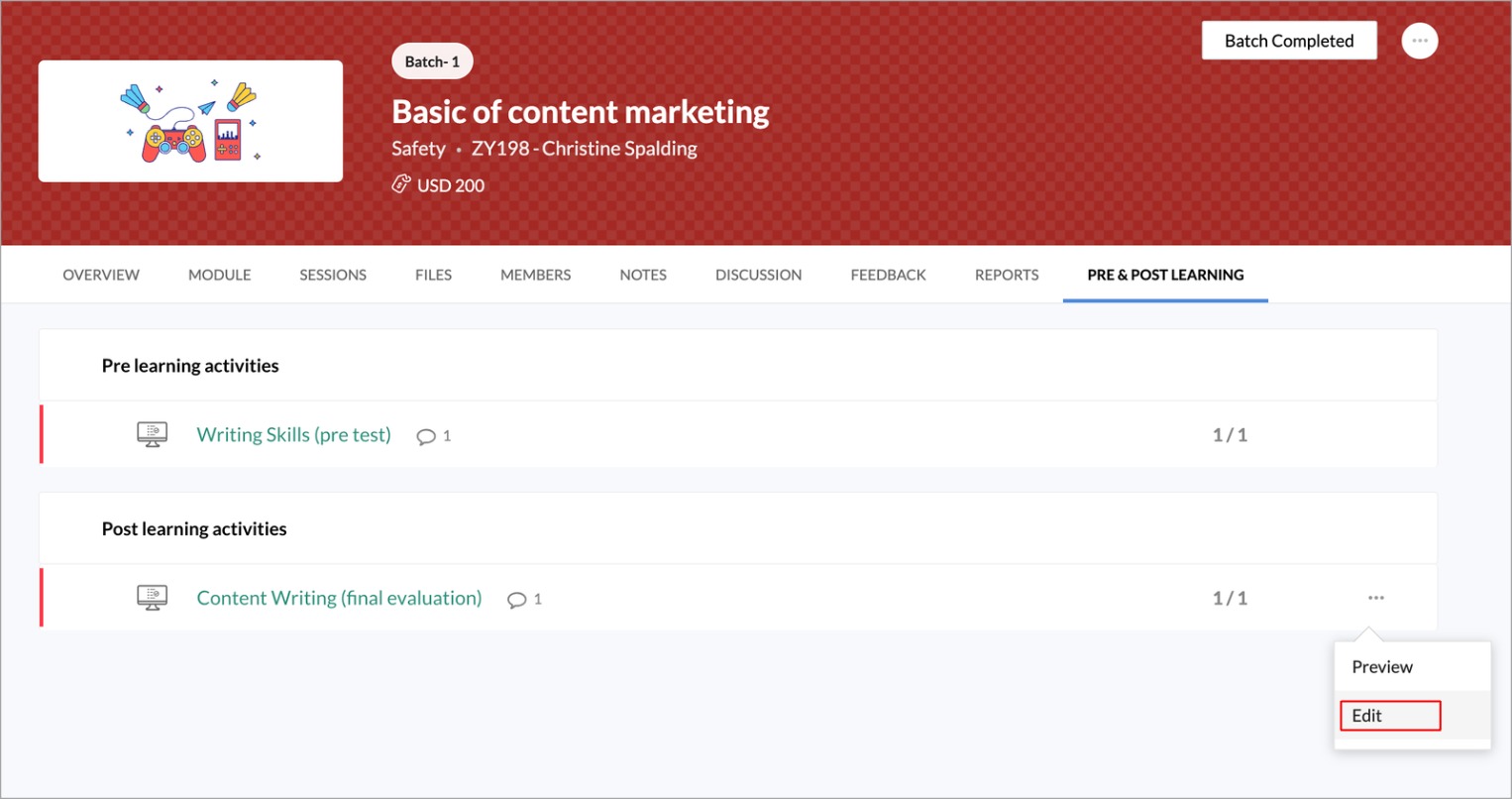The image size is (1512, 799).
Task: Click the price tag icon beside USD 200
Action: (x=401, y=184)
